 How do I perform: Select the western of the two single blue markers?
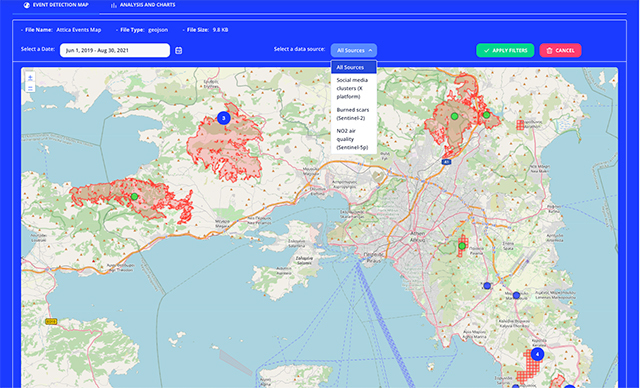click(x=487, y=286)
